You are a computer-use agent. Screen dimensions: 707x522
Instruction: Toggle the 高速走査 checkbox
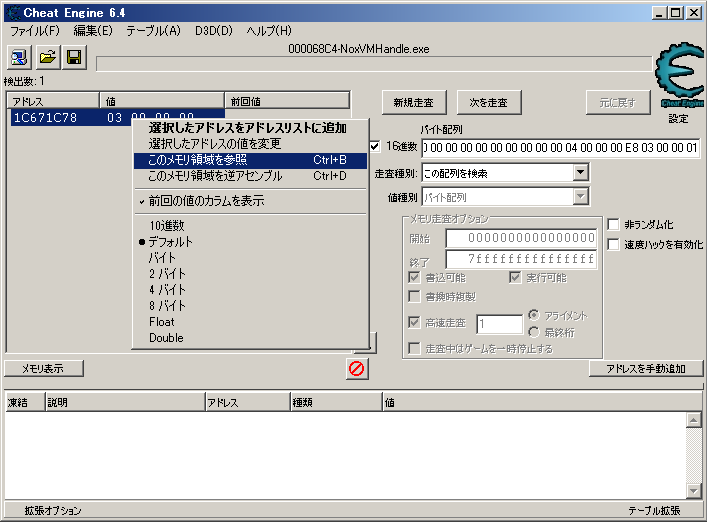[x=414, y=322]
